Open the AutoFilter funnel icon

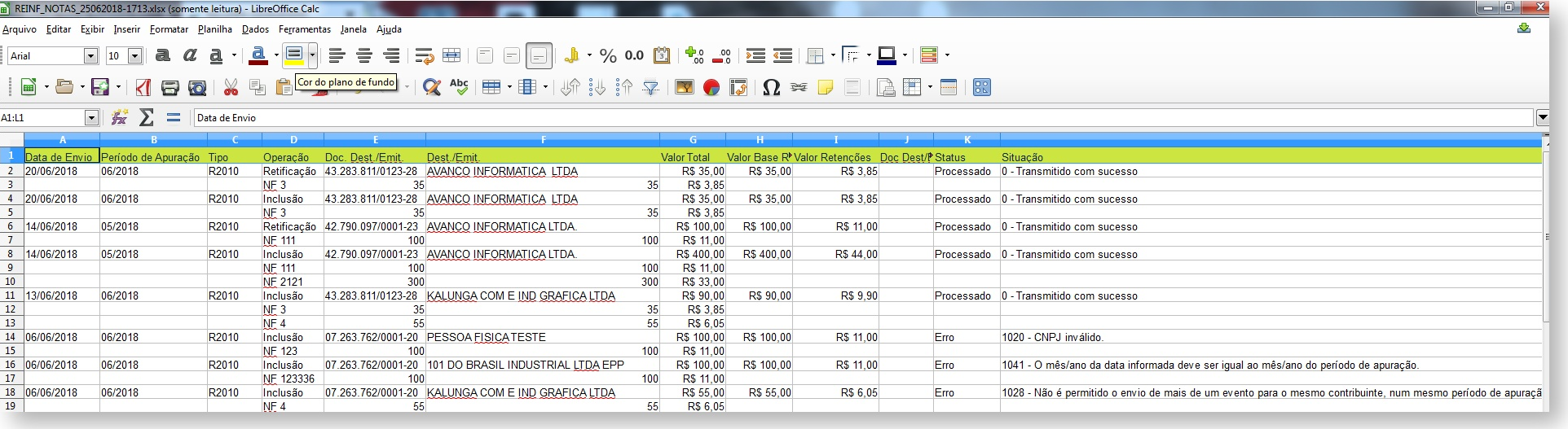(651, 87)
